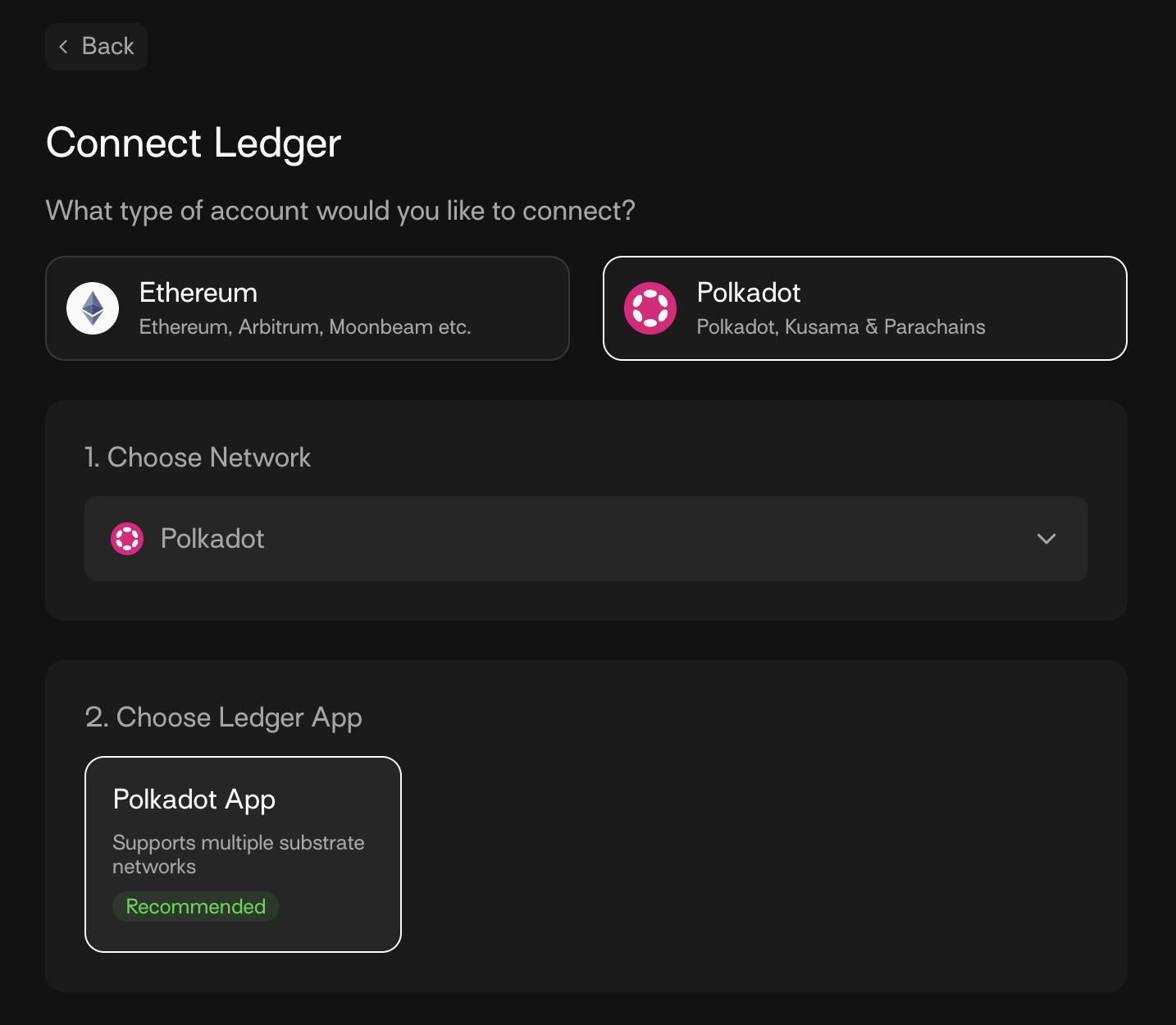
Task: Click 'Ethereum, Arbitrum, Moonbeam etc.' subtitle
Action: point(305,327)
